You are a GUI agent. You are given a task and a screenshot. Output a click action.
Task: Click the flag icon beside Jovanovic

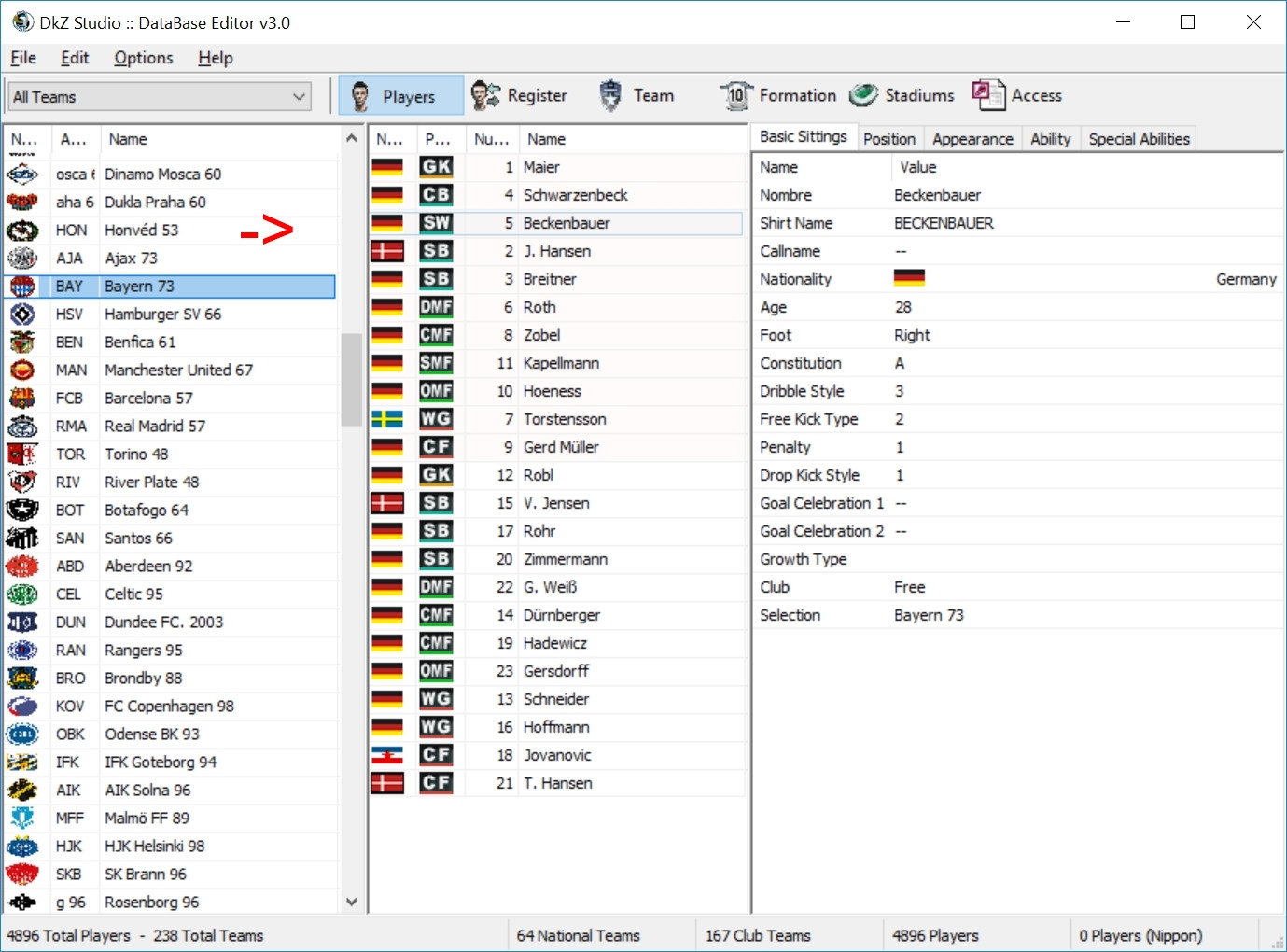pos(387,755)
